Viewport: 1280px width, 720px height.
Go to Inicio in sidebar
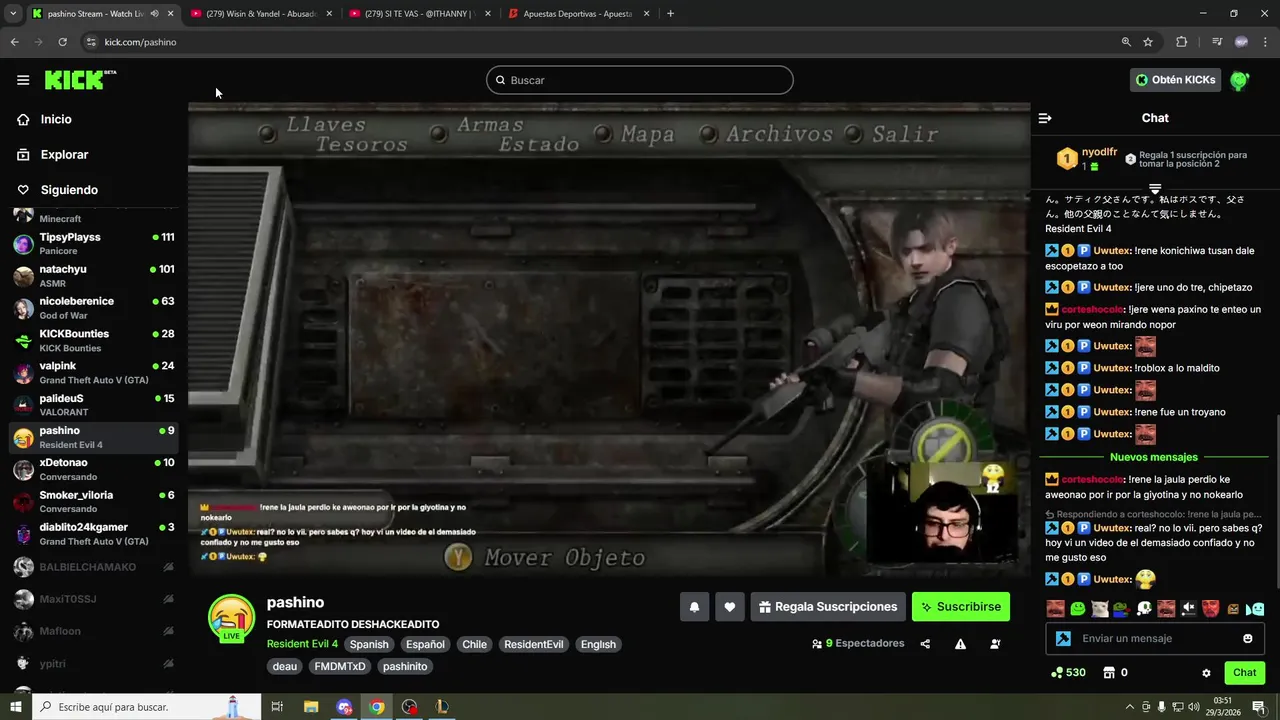pyautogui.click(x=56, y=119)
